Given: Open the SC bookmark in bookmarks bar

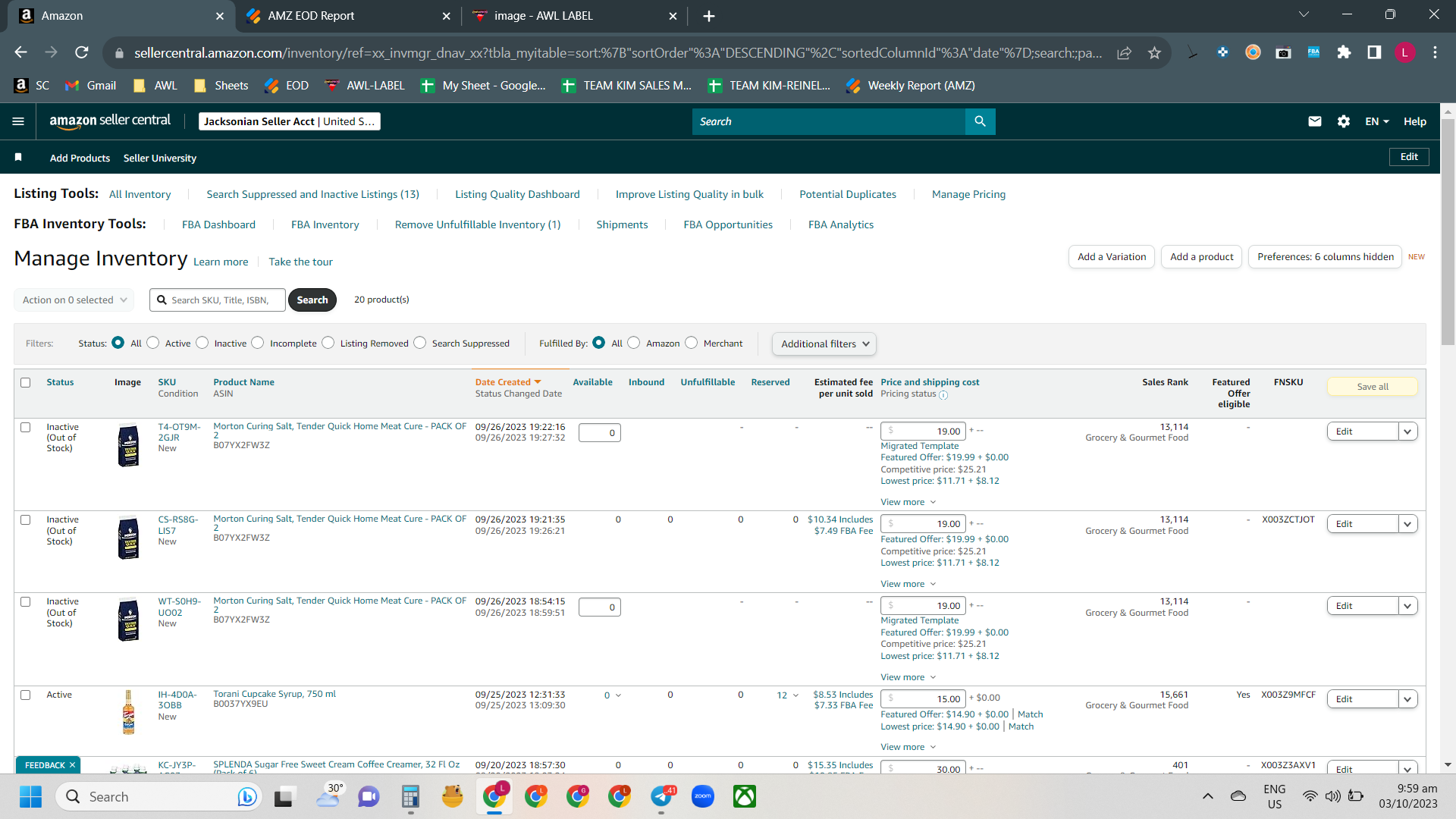Looking at the screenshot, I should [x=32, y=86].
